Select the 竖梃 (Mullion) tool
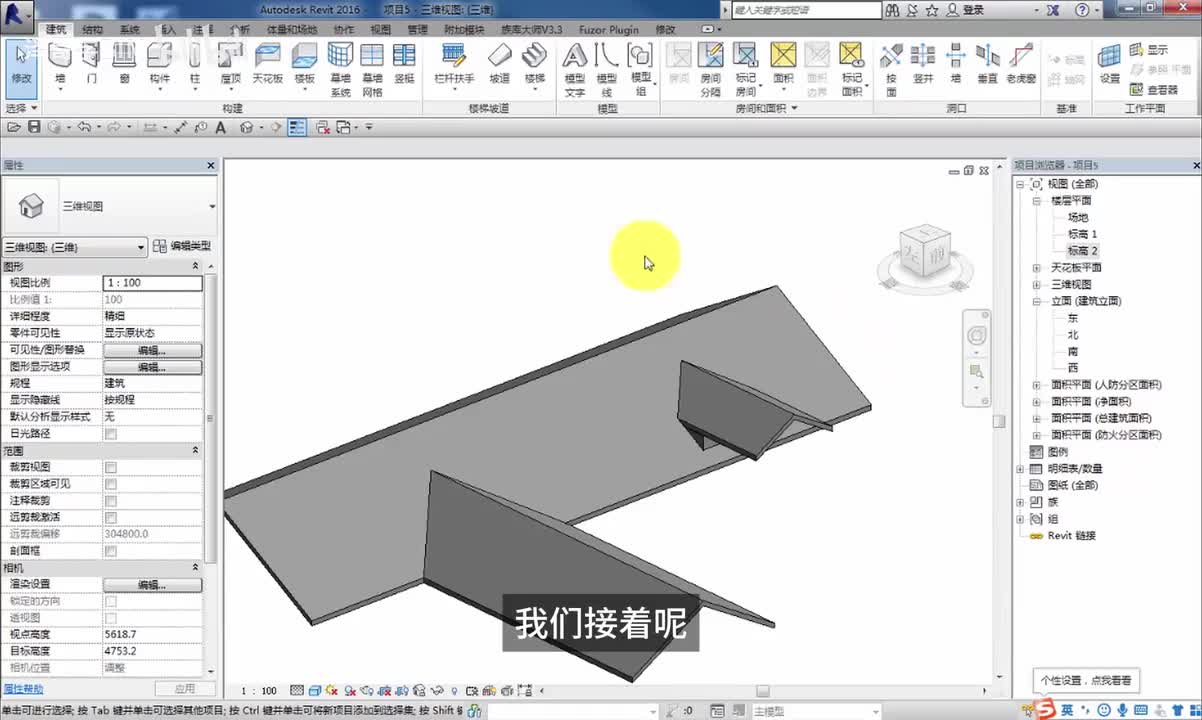Screen dimensions: 1202x720 pyautogui.click(x=404, y=64)
